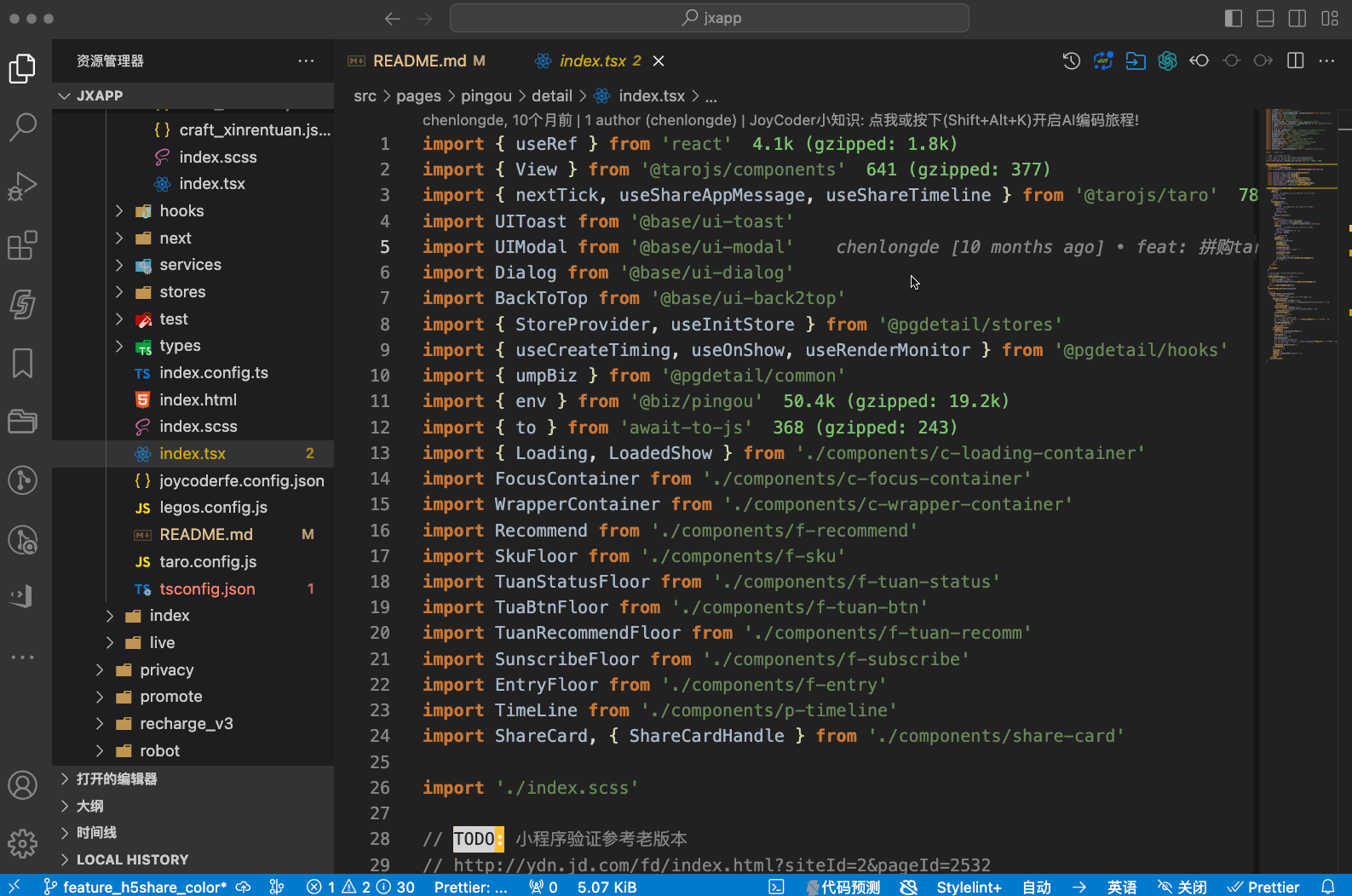Click errors and warnings count in status bar
Image resolution: width=1352 pixels, height=896 pixels.
pyautogui.click(x=360, y=887)
